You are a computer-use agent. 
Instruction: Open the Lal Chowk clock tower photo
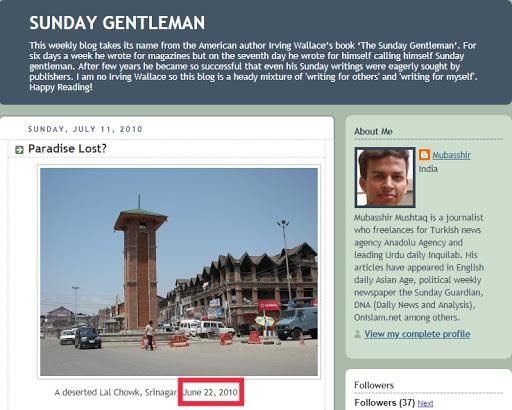point(179,272)
